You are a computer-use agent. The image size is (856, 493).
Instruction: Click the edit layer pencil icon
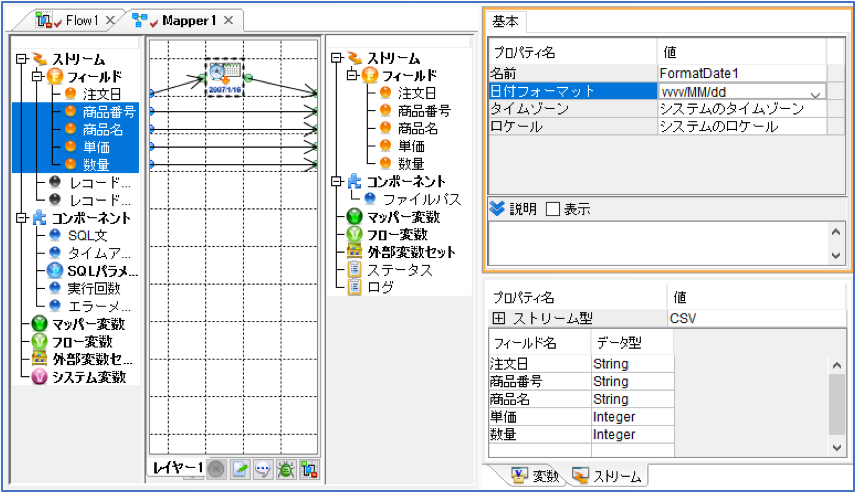(240, 470)
